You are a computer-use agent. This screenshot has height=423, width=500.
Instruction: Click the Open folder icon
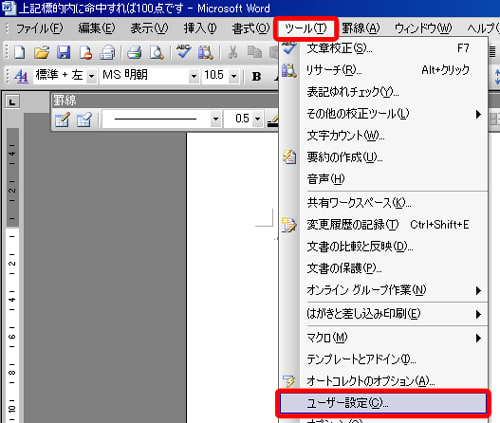click(x=42, y=53)
